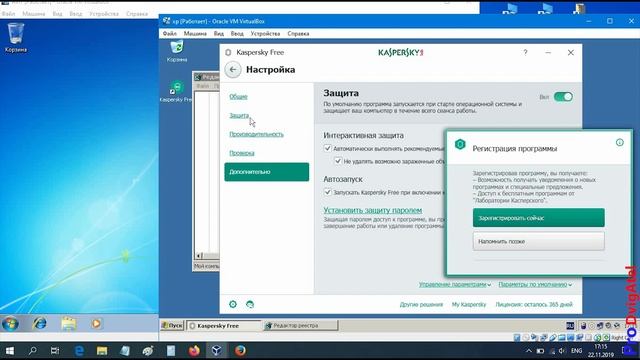Screen dimensions: 640x360
Task: Open 'Другие решения' link
Action: pyautogui.click(x=421, y=304)
